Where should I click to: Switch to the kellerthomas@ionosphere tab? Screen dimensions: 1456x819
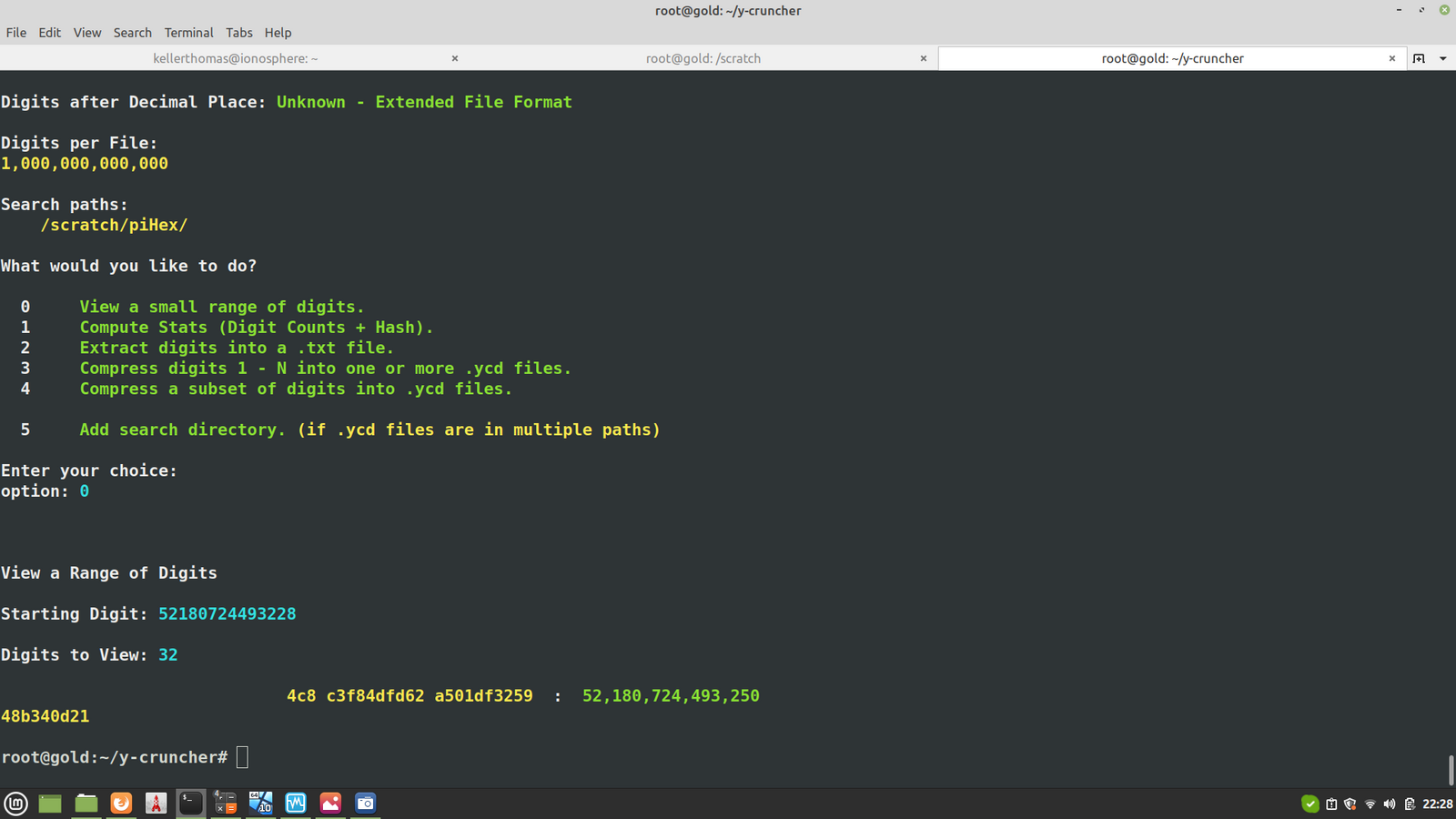(x=236, y=58)
